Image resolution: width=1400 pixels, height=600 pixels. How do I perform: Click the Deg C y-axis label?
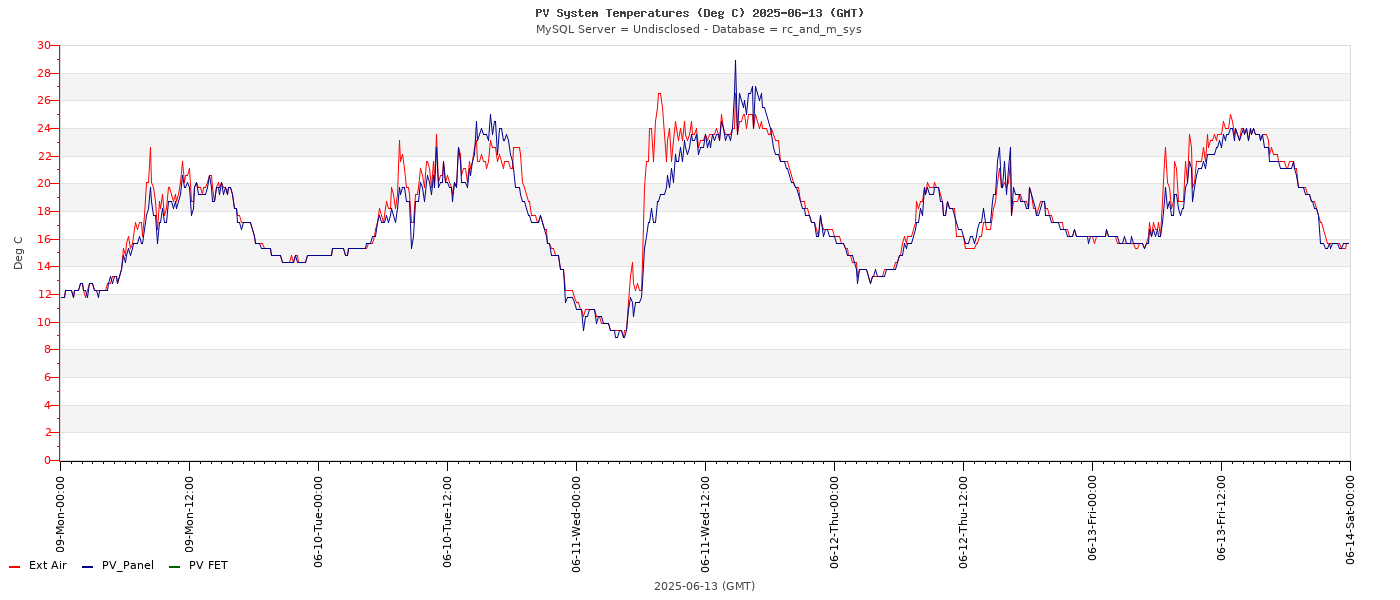click(x=19, y=253)
